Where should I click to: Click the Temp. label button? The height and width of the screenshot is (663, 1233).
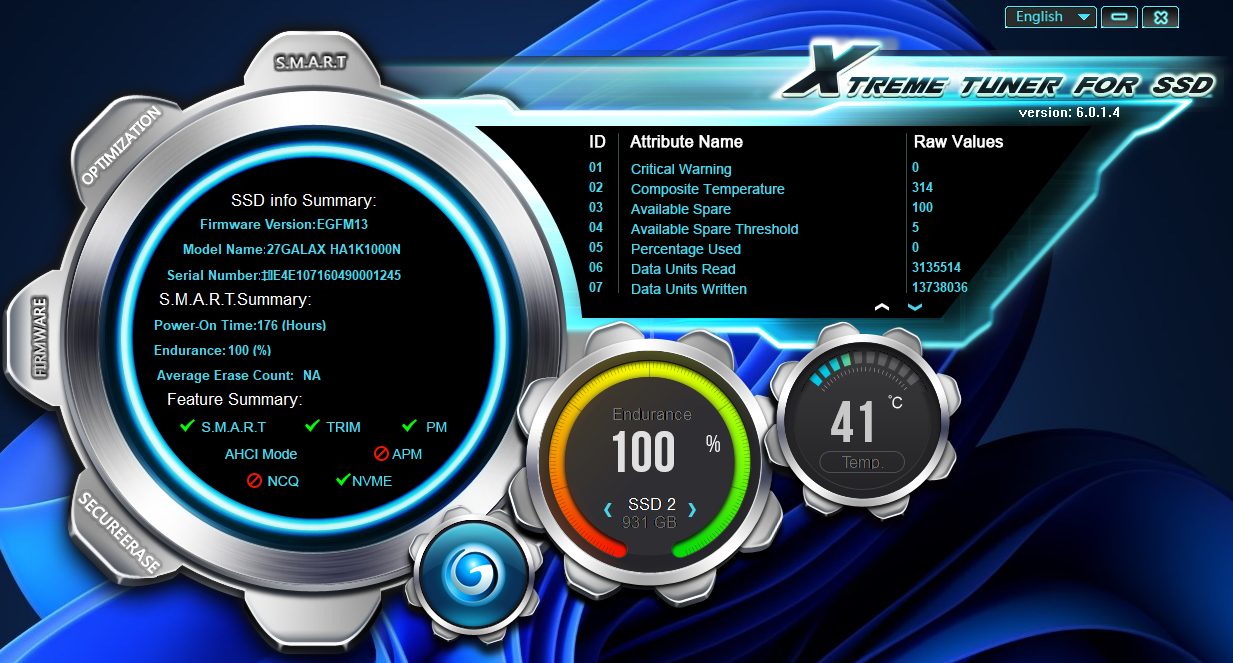pos(861,463)
